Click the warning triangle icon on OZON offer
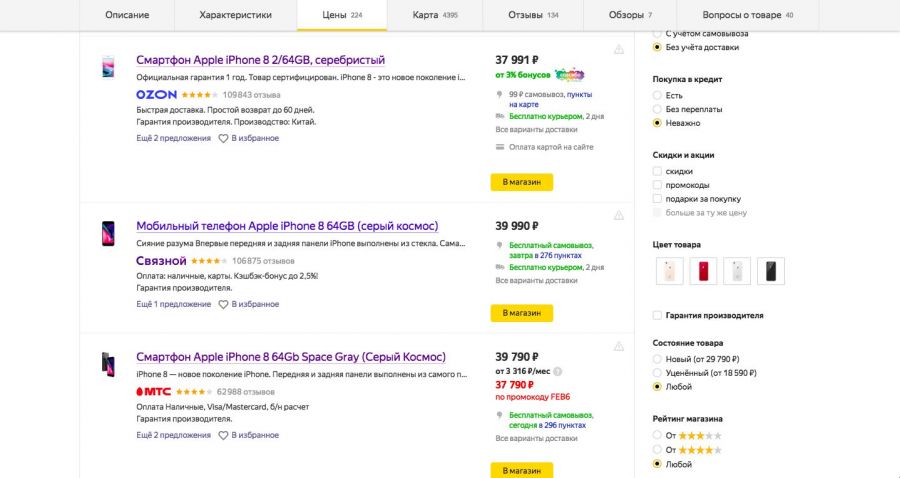The image size is (900, 478). click(619, 49)
